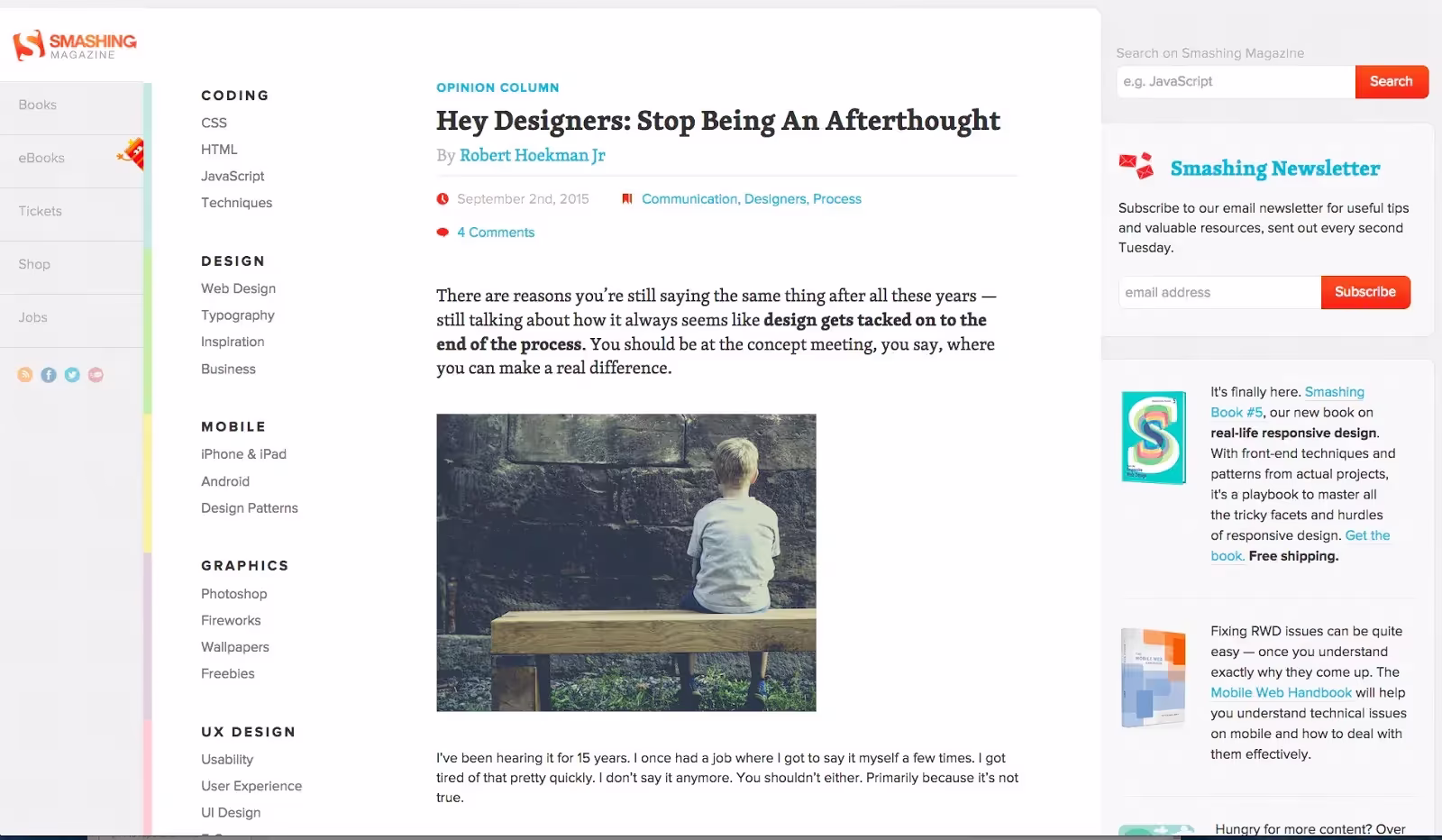Open the Smashing Book #5 cover thumbnail
1442x840 pixels.
pos(1154,438)
